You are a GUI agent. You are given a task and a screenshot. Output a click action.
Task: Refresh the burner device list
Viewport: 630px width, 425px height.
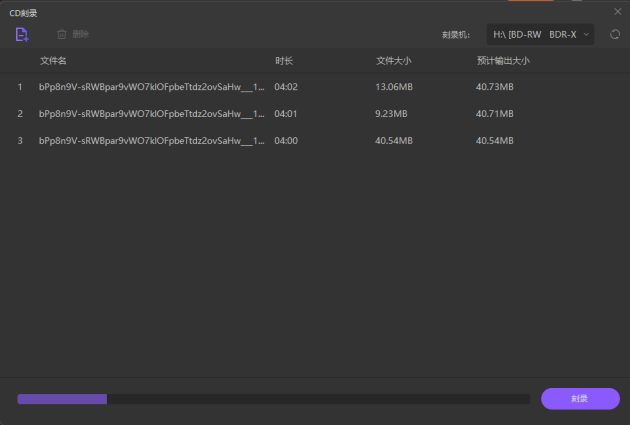(615, 35)
